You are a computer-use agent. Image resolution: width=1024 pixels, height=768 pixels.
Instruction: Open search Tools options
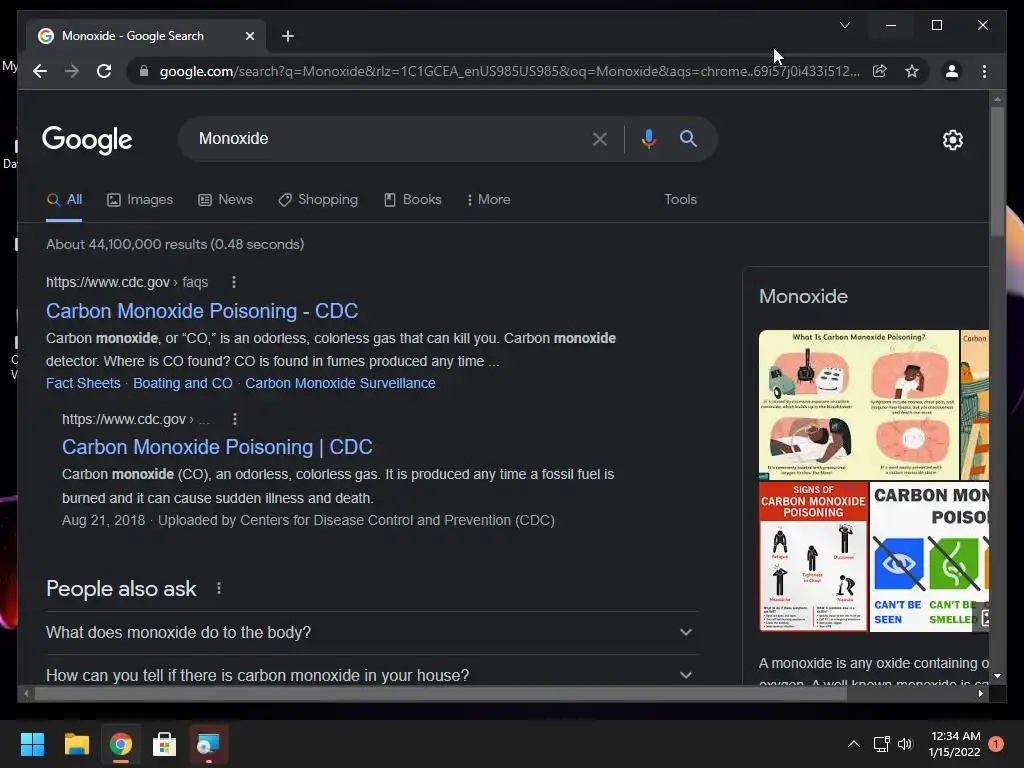tap(680, 200)
